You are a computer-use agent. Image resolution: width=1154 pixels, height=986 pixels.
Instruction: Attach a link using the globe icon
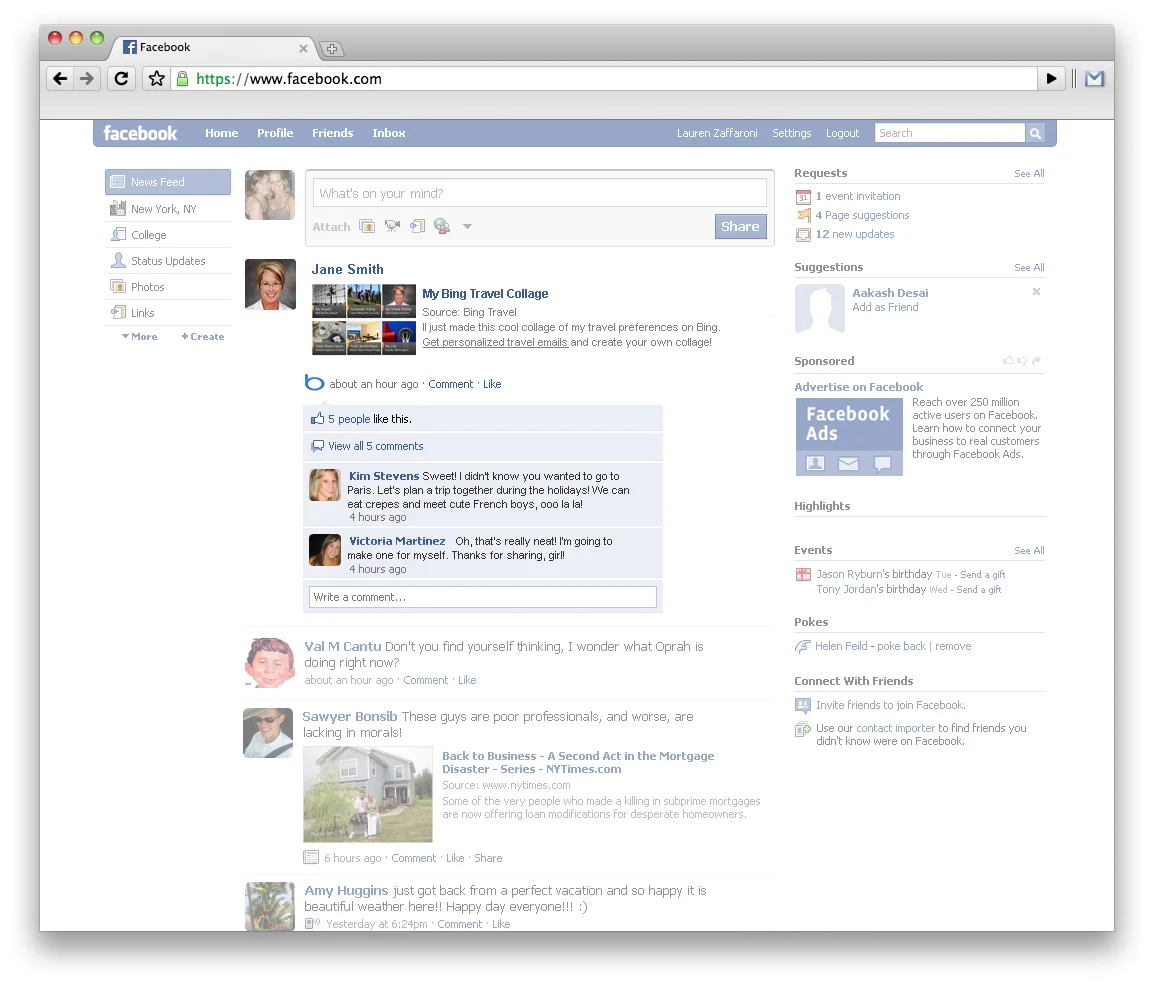[442, 226]
